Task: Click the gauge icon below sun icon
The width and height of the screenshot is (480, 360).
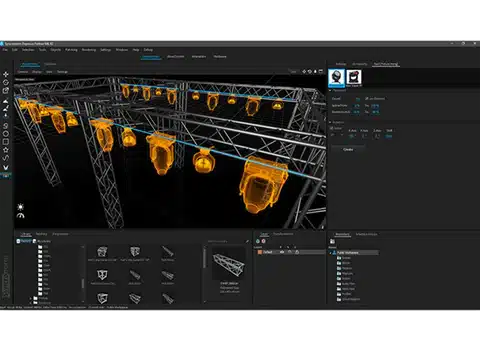Action: [21, 216]
